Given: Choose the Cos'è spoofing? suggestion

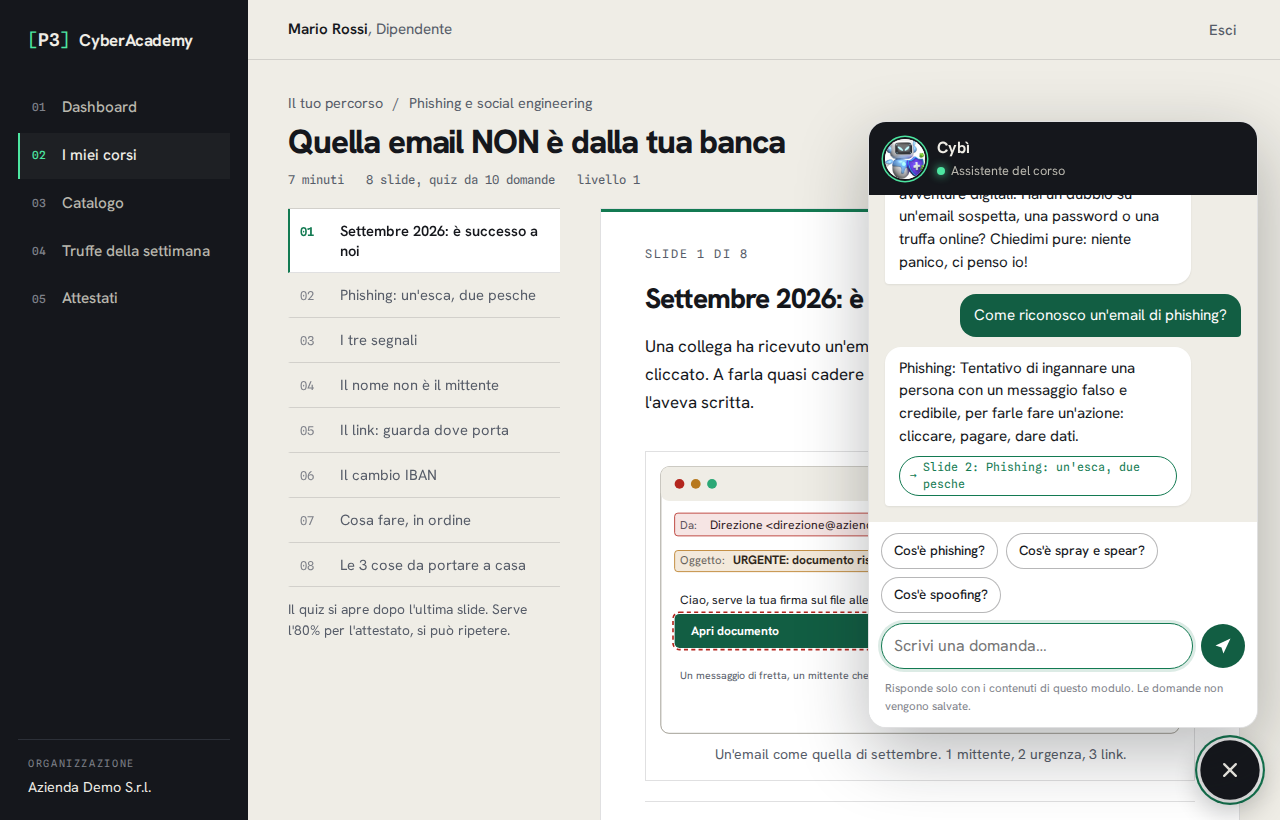Looking at the screenshot, I should pyautogui.click(x=941, y=595).
